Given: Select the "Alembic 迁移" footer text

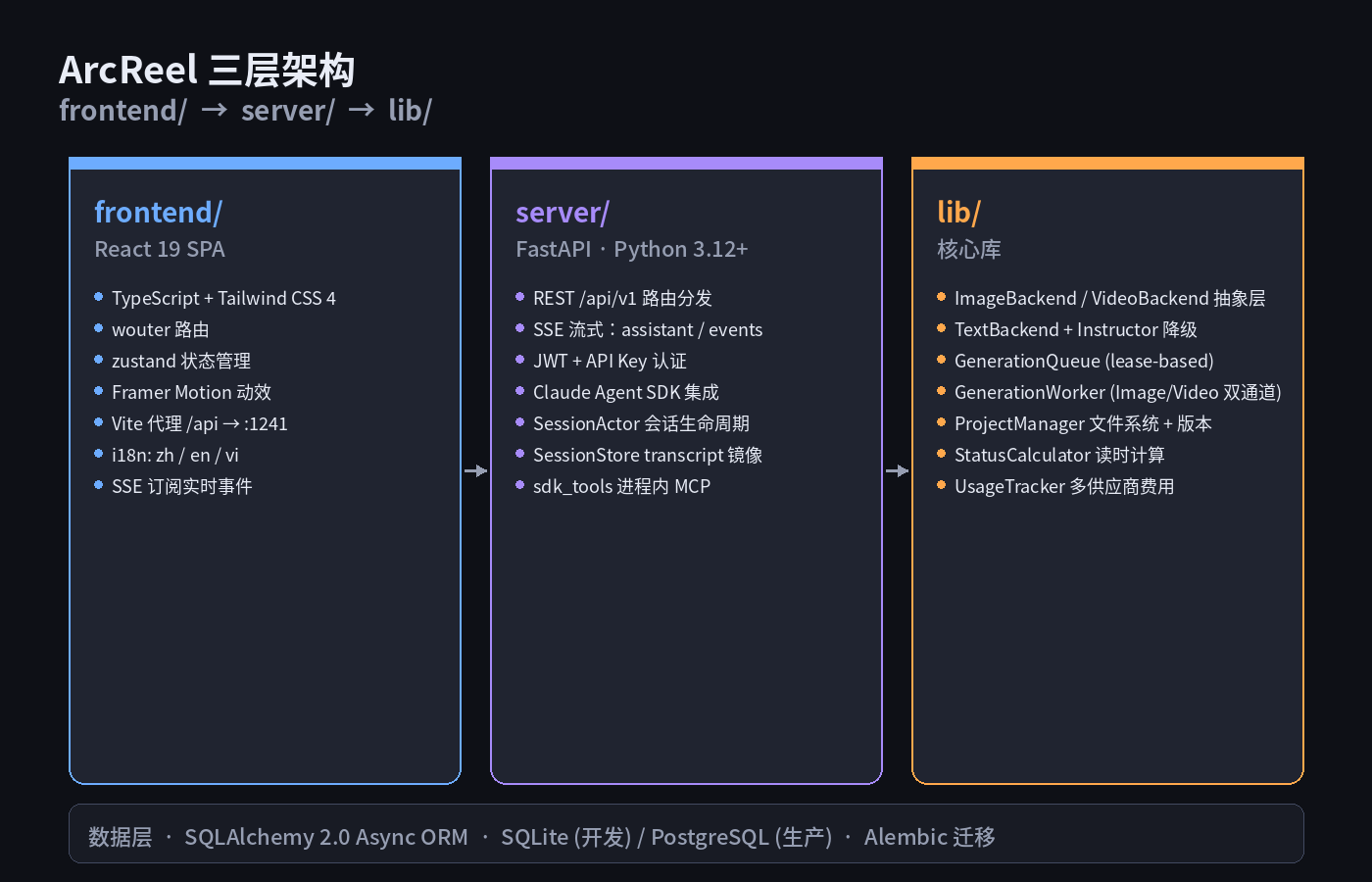Looking at the screenshot, I should pos(929,837).
